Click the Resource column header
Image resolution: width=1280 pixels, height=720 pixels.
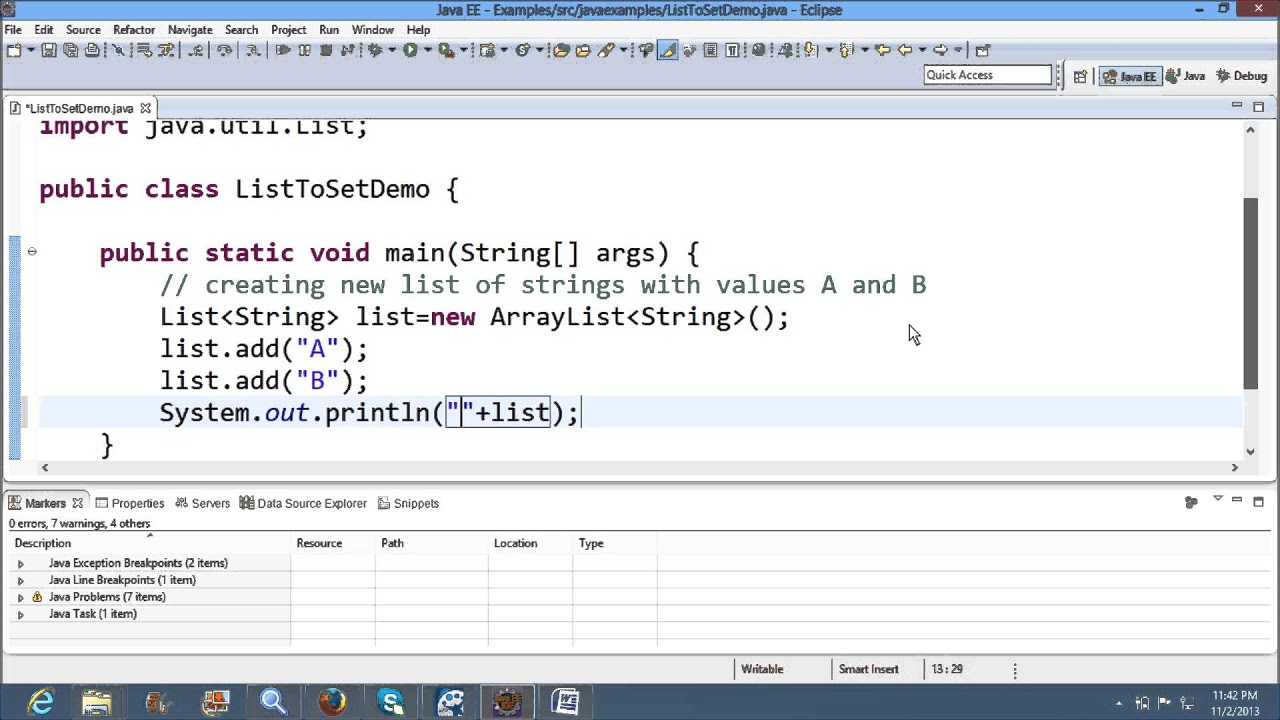point(333,543)
